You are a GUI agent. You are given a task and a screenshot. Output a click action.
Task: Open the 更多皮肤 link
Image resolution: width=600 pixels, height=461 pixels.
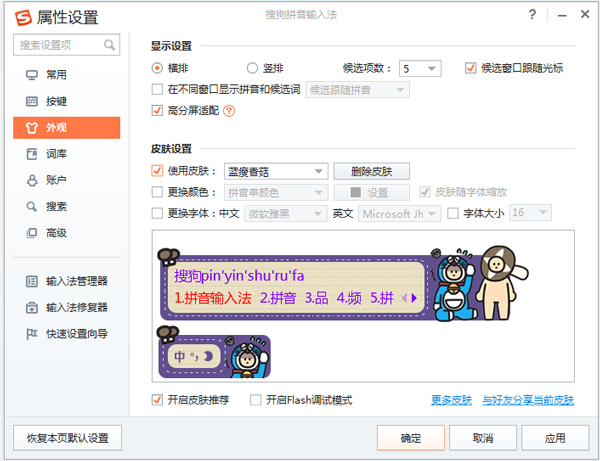452,400
